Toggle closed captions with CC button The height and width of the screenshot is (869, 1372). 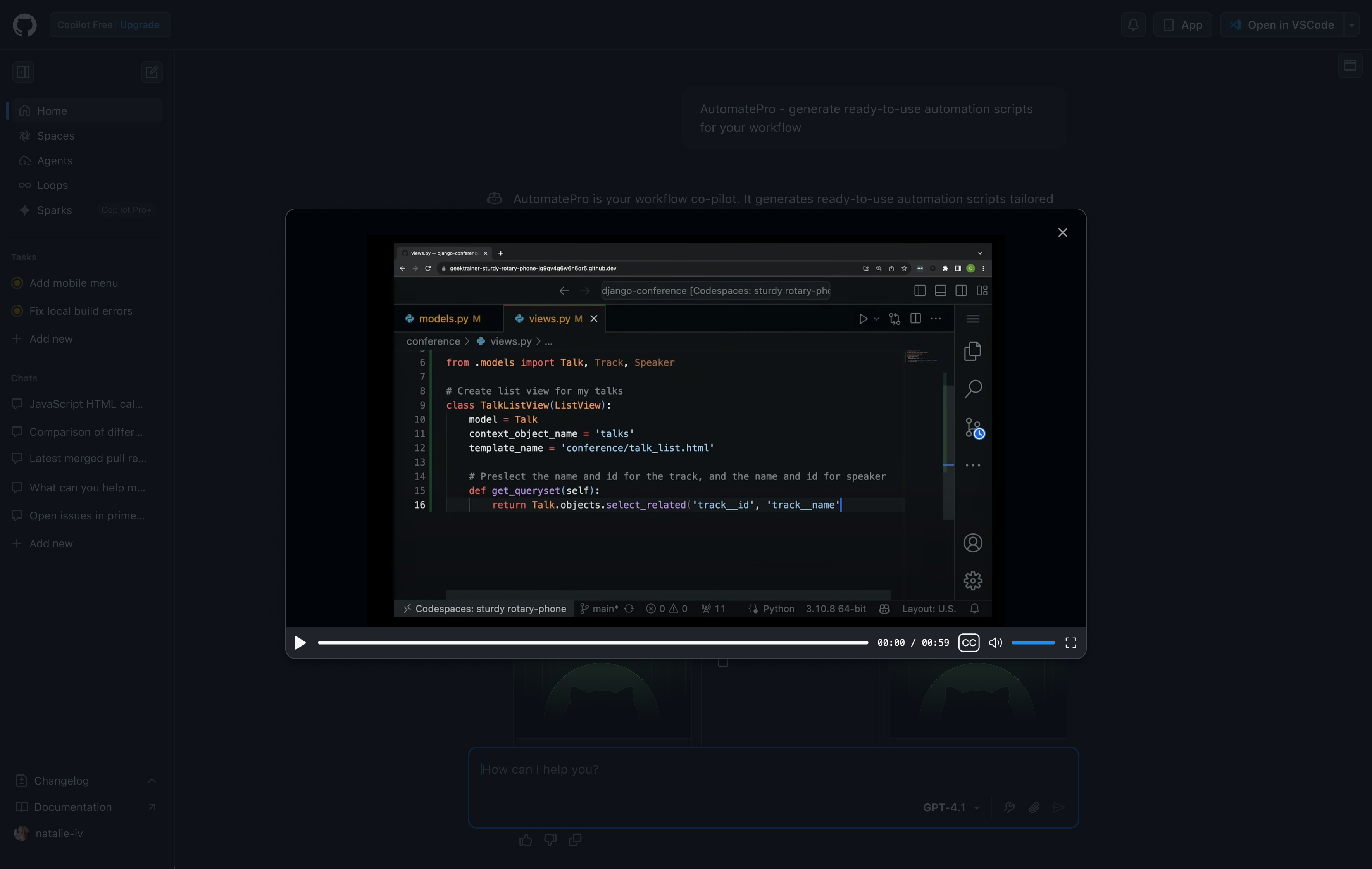click(969, 643)
